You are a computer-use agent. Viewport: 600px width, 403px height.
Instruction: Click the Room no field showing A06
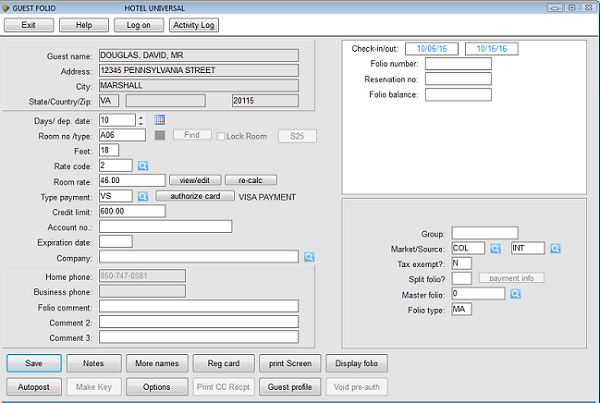[x=122, y=135]
